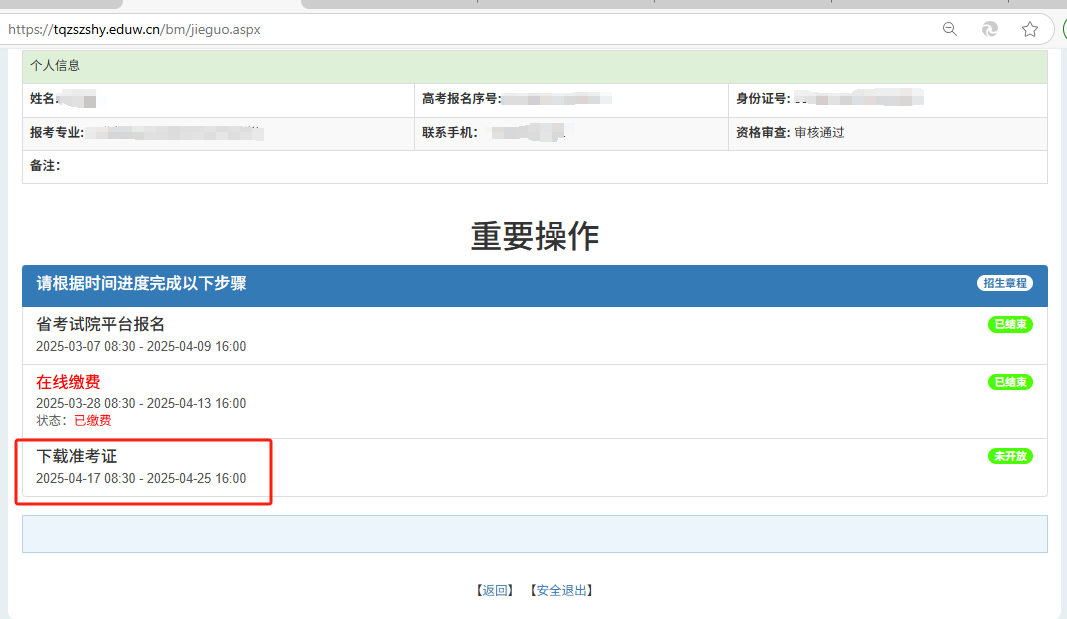Click the 个人信息 section header
The width and height of the screenshot is (1067, 619).
535,66
